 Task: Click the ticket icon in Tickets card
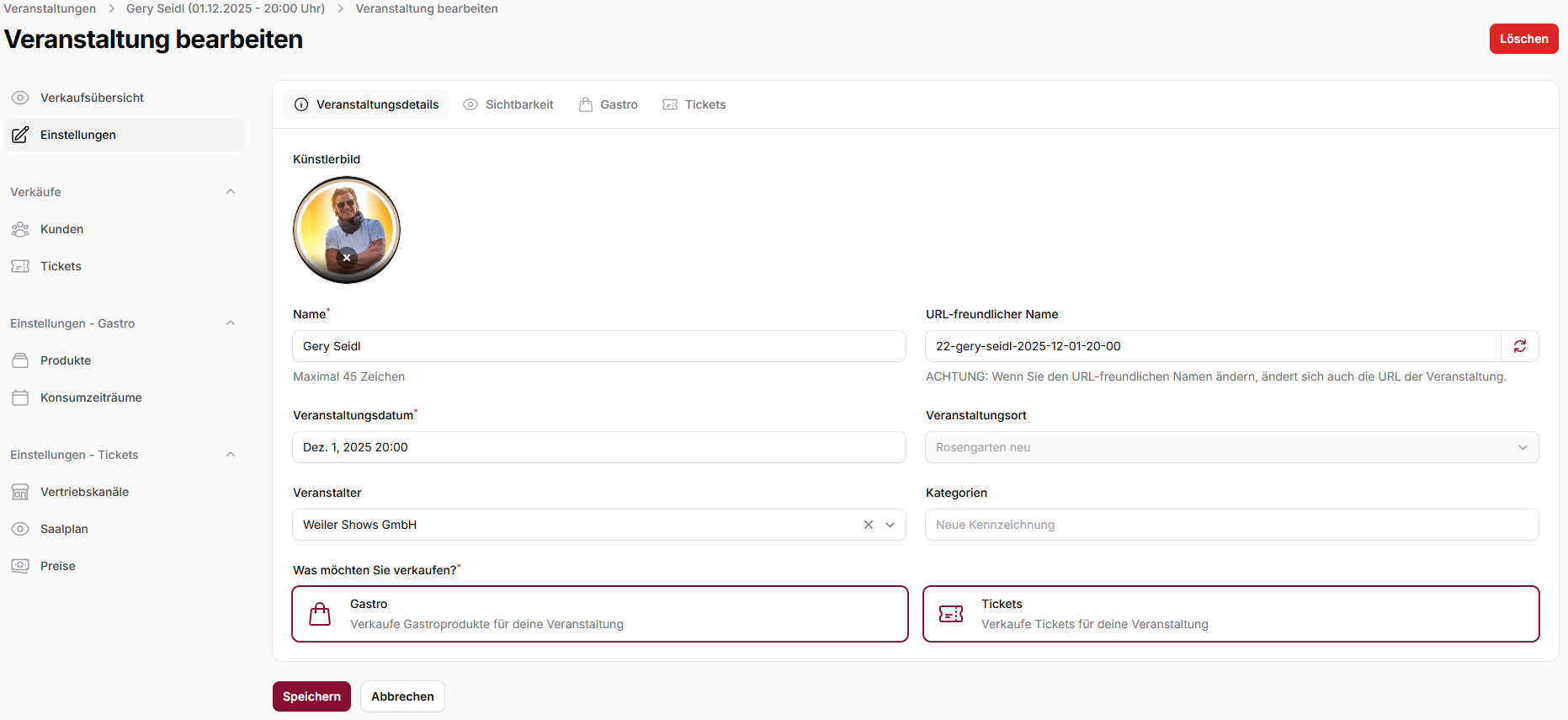951,614
